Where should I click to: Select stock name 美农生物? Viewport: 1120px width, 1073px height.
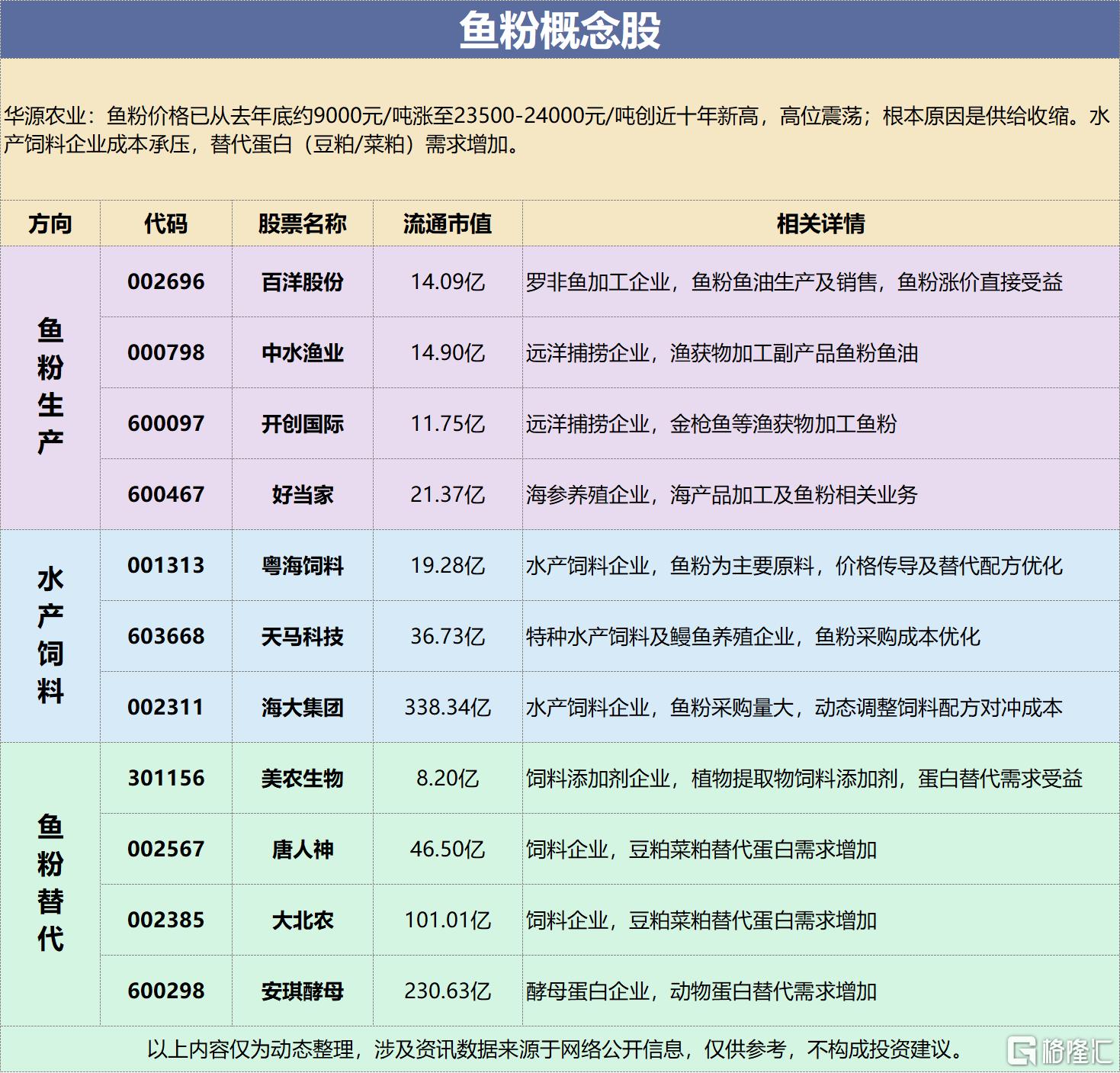[303, 779]
